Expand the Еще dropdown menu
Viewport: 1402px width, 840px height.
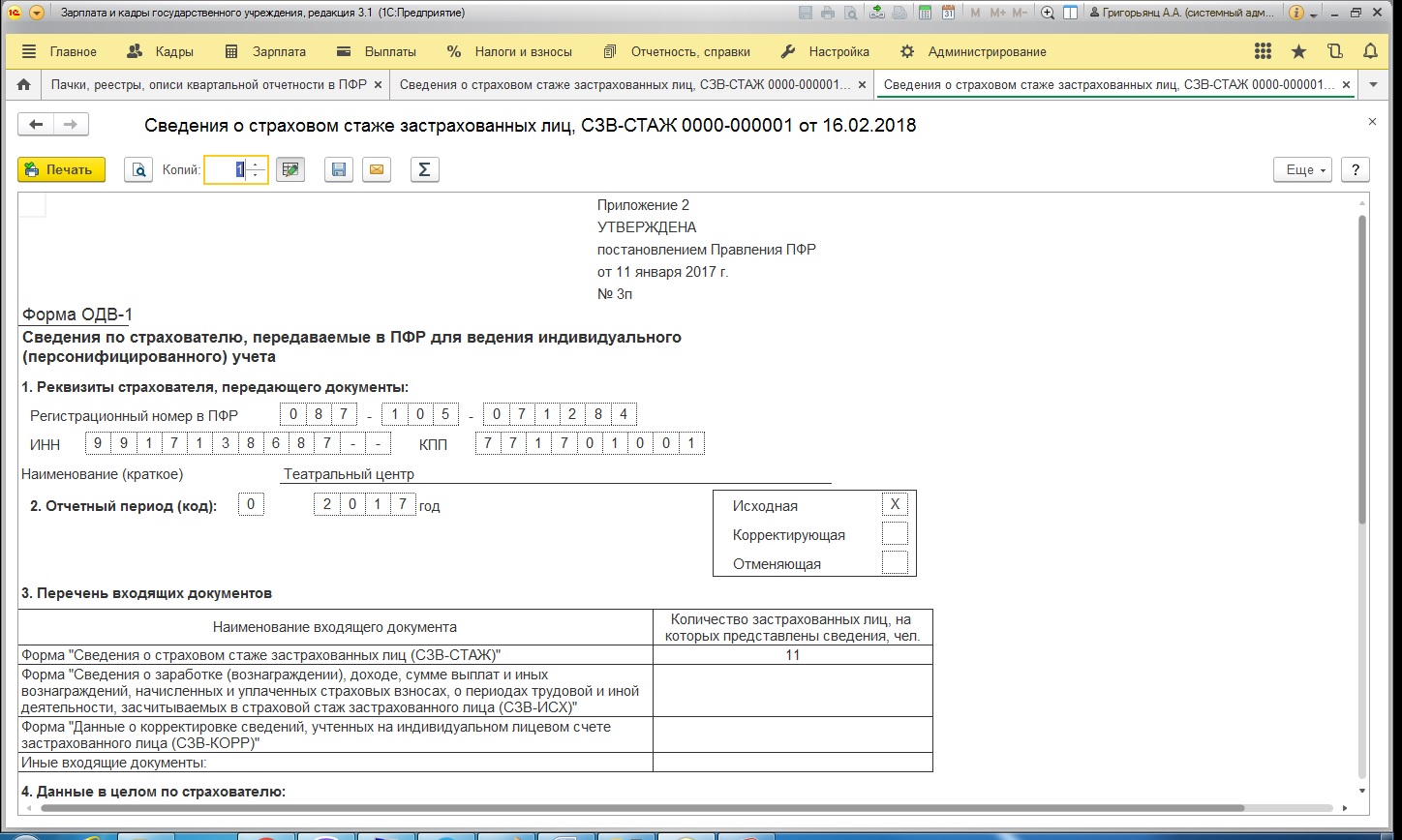[x=1302, y=170]
